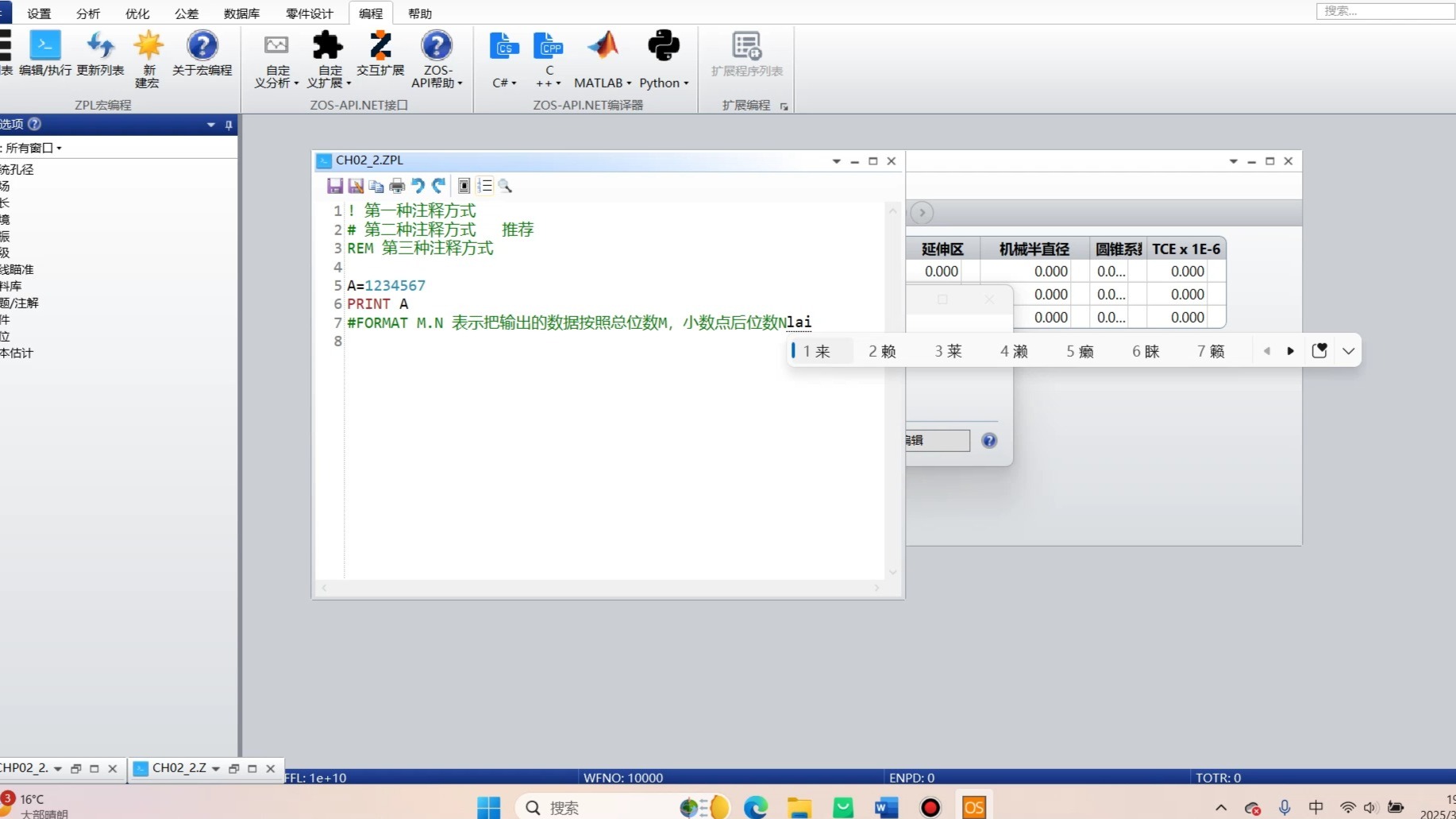Click the fit-window icon in editor toolbar
1456x819 pixels.
point(464,186)
